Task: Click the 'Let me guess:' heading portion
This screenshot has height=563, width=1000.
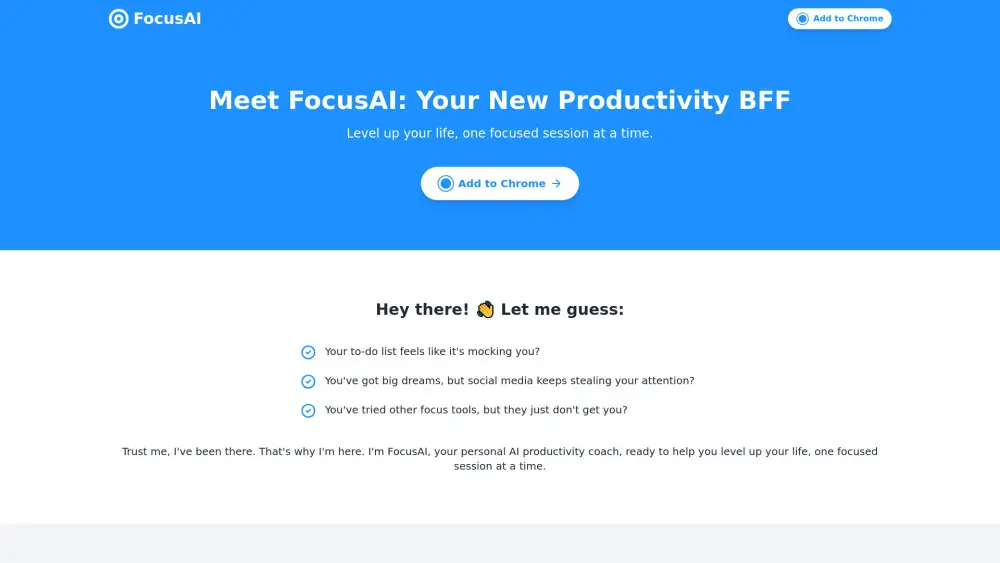Action: [562, 309]
